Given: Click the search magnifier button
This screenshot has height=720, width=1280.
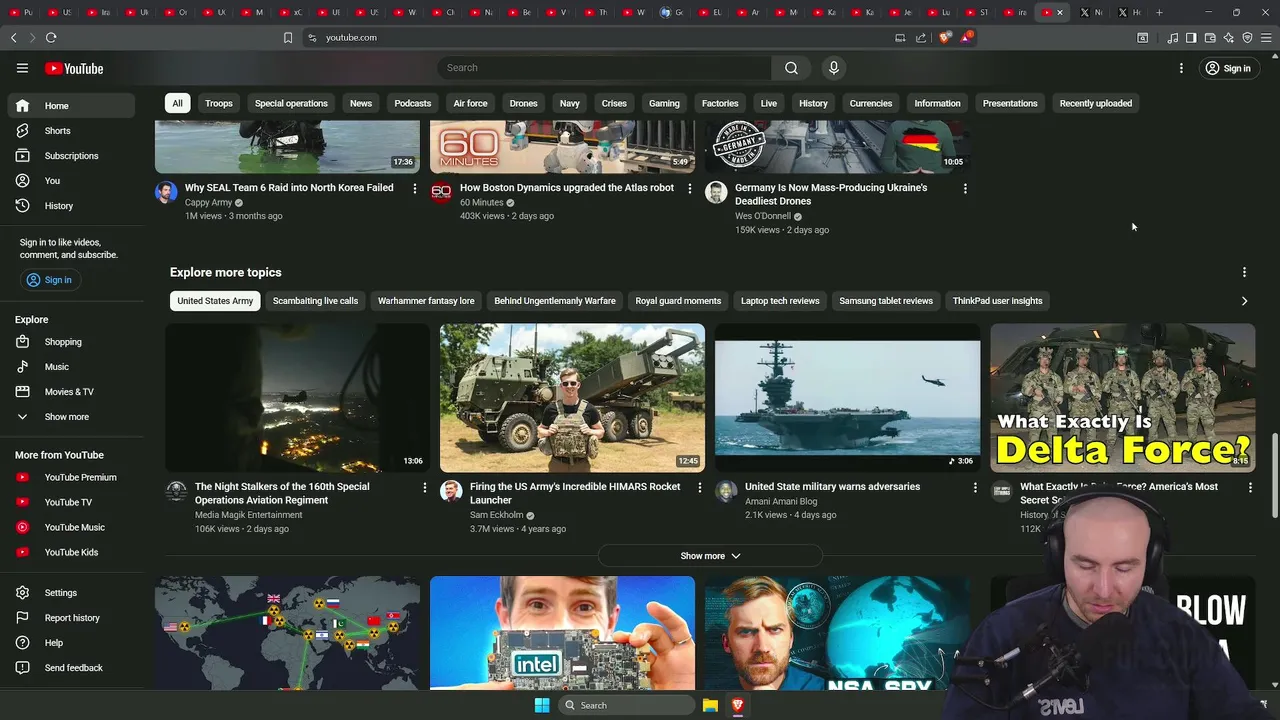Looking at the screenshot, I should click(x=791, y=68).
